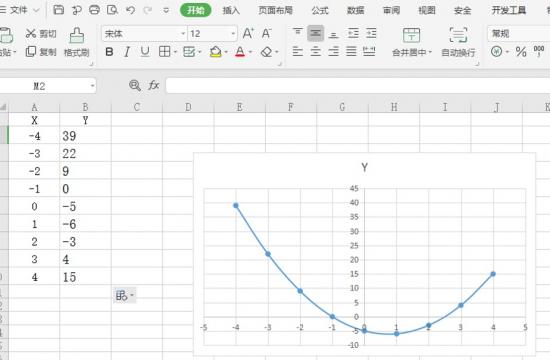The width and height of the screenshot is (550, 360).
Task: Switch to the 开始 tab
Action: pos(196,10)
